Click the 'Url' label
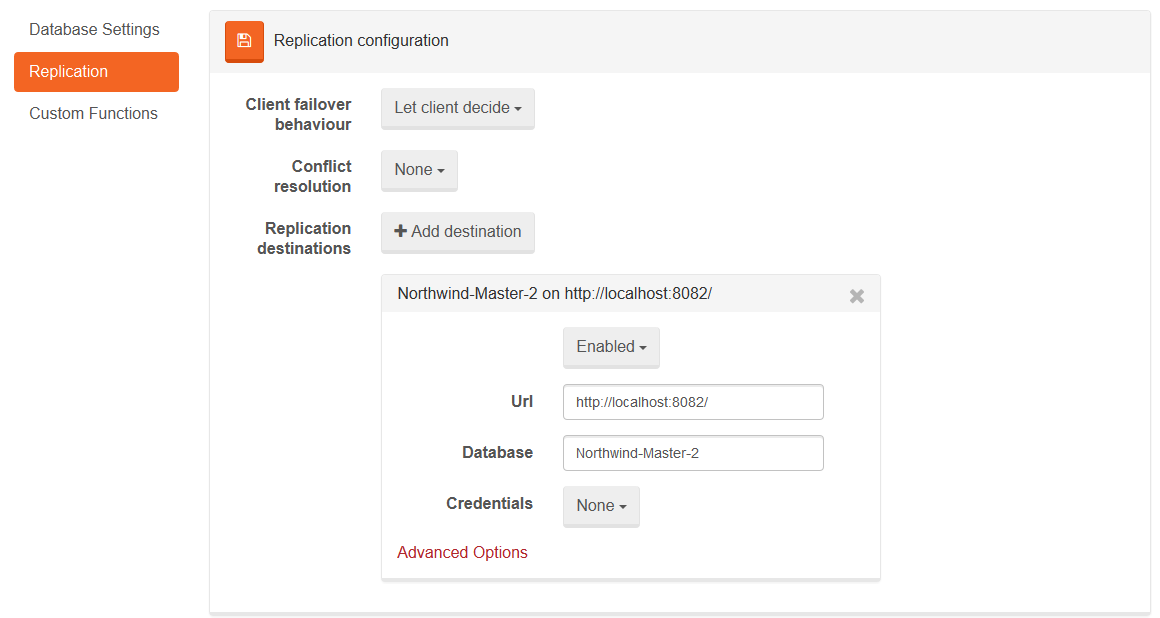 (522, 402)
